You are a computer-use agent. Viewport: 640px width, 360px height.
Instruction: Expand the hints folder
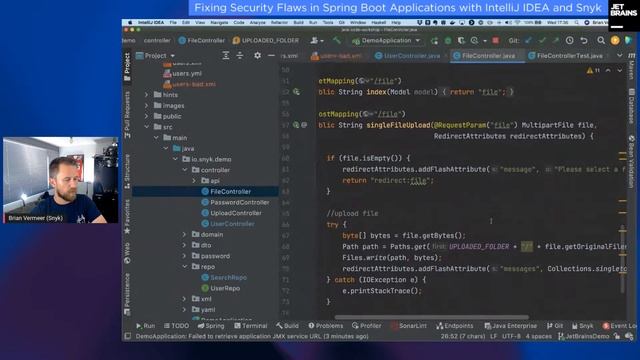click(x=147, y=95)
